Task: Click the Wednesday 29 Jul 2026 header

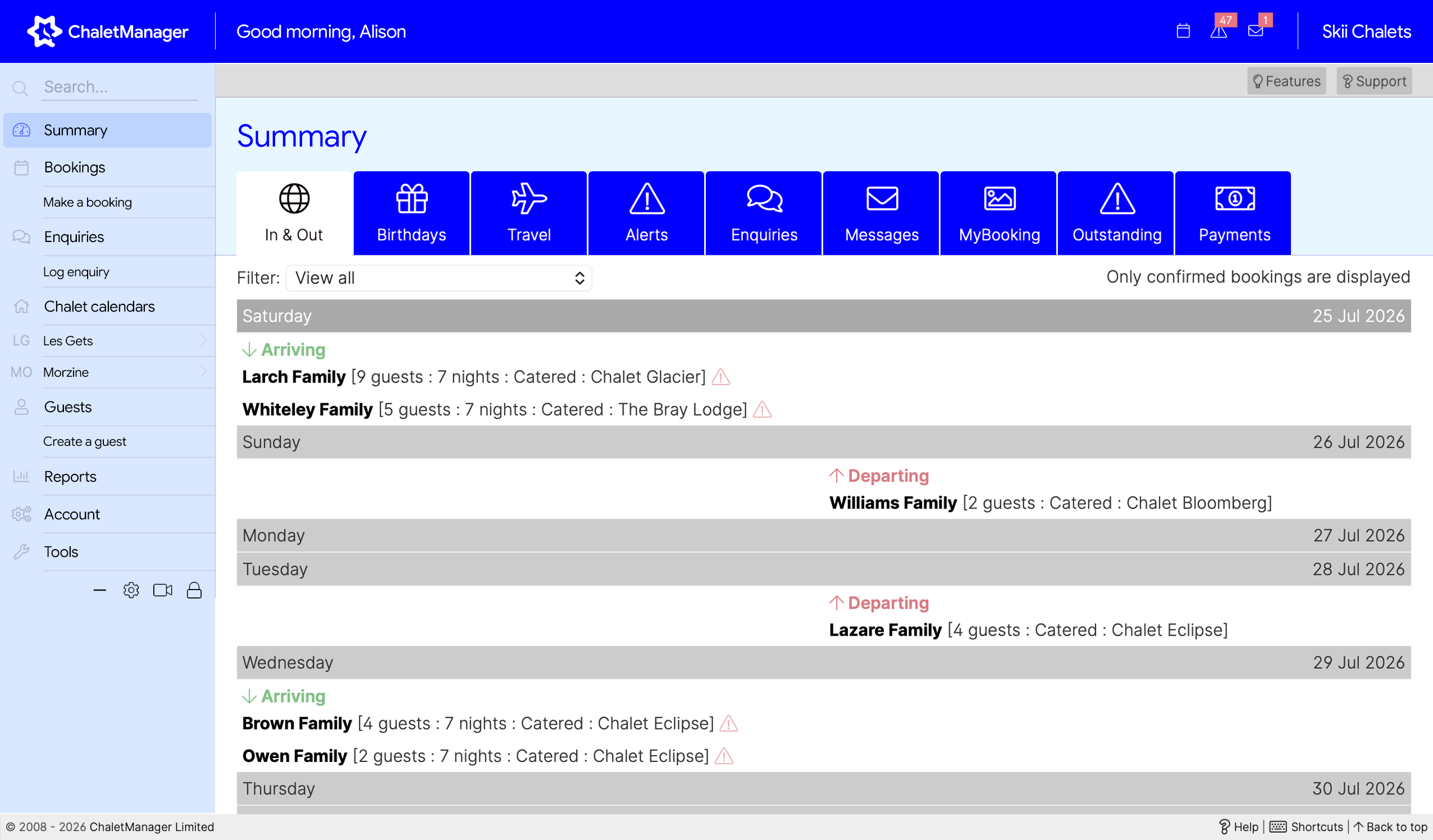Action: pyautogui.click(x=823, y=663)
